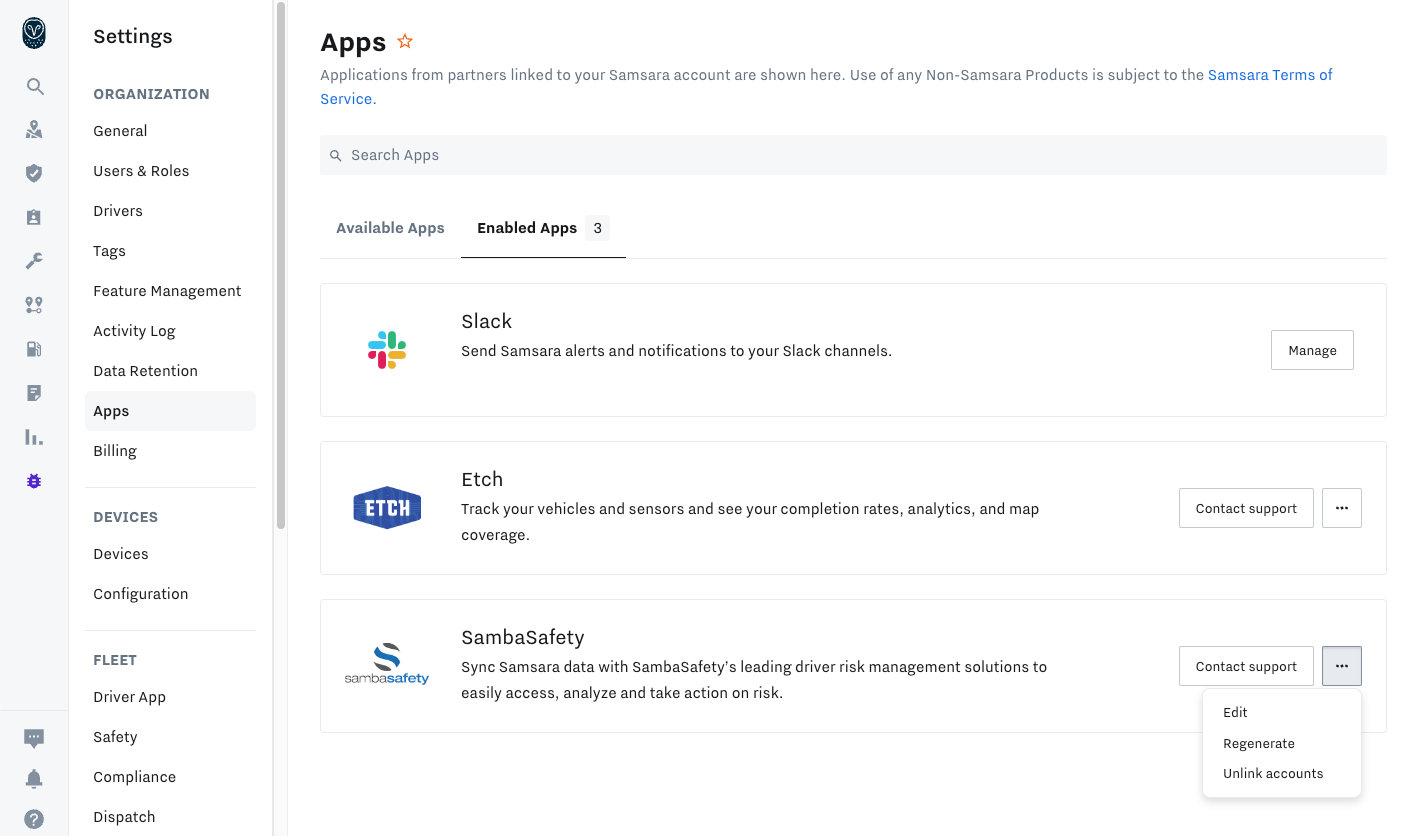
Task: Click the SambaSafety logo
Action: point(387,664)
